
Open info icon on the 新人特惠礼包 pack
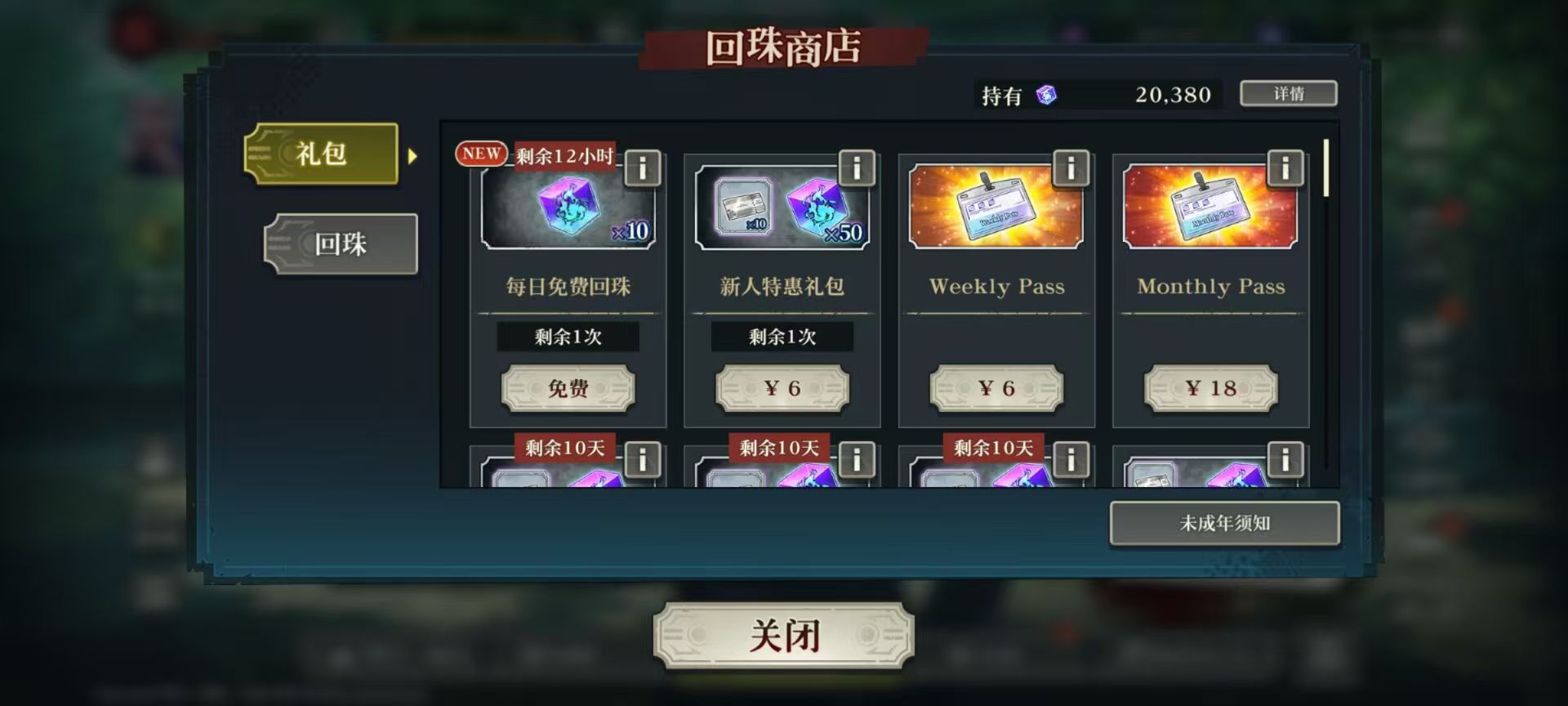[857, 168]
